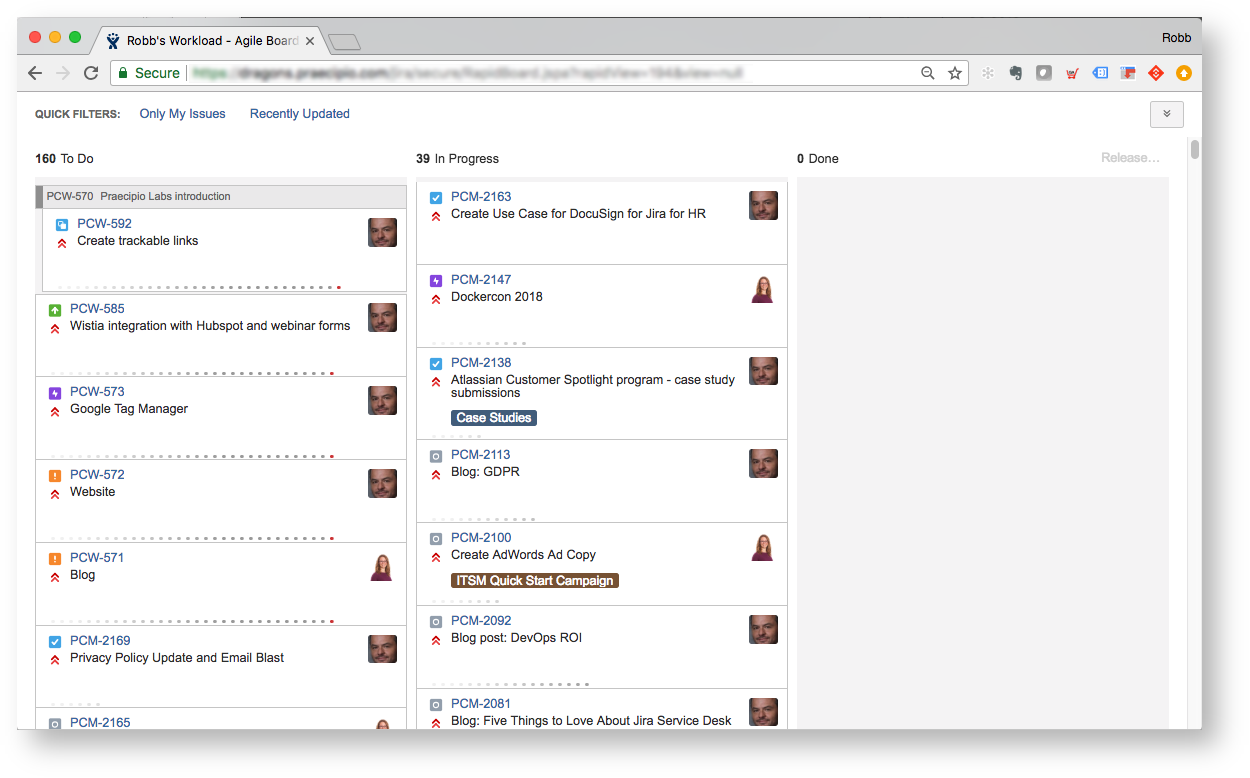Select the 'Google Tag Manager' card summary

[129, 409]
